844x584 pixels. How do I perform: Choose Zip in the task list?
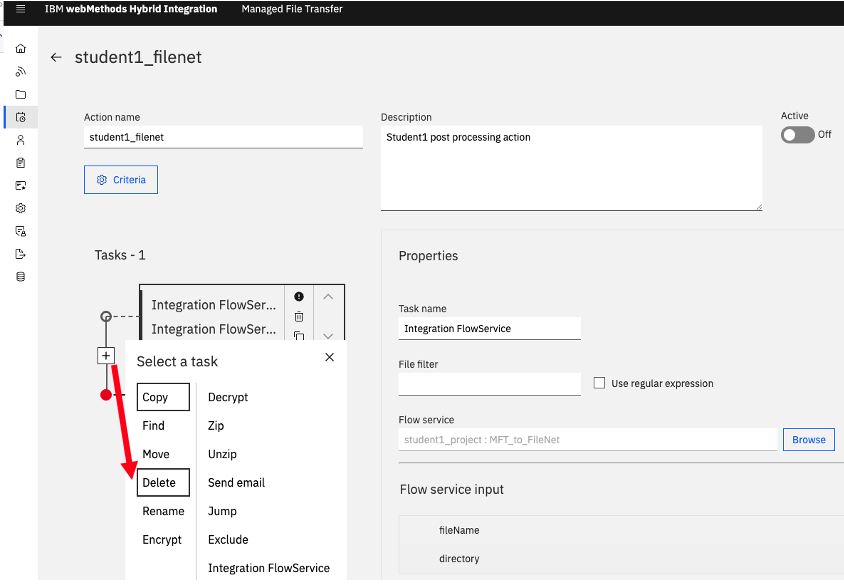coord(216,426)
